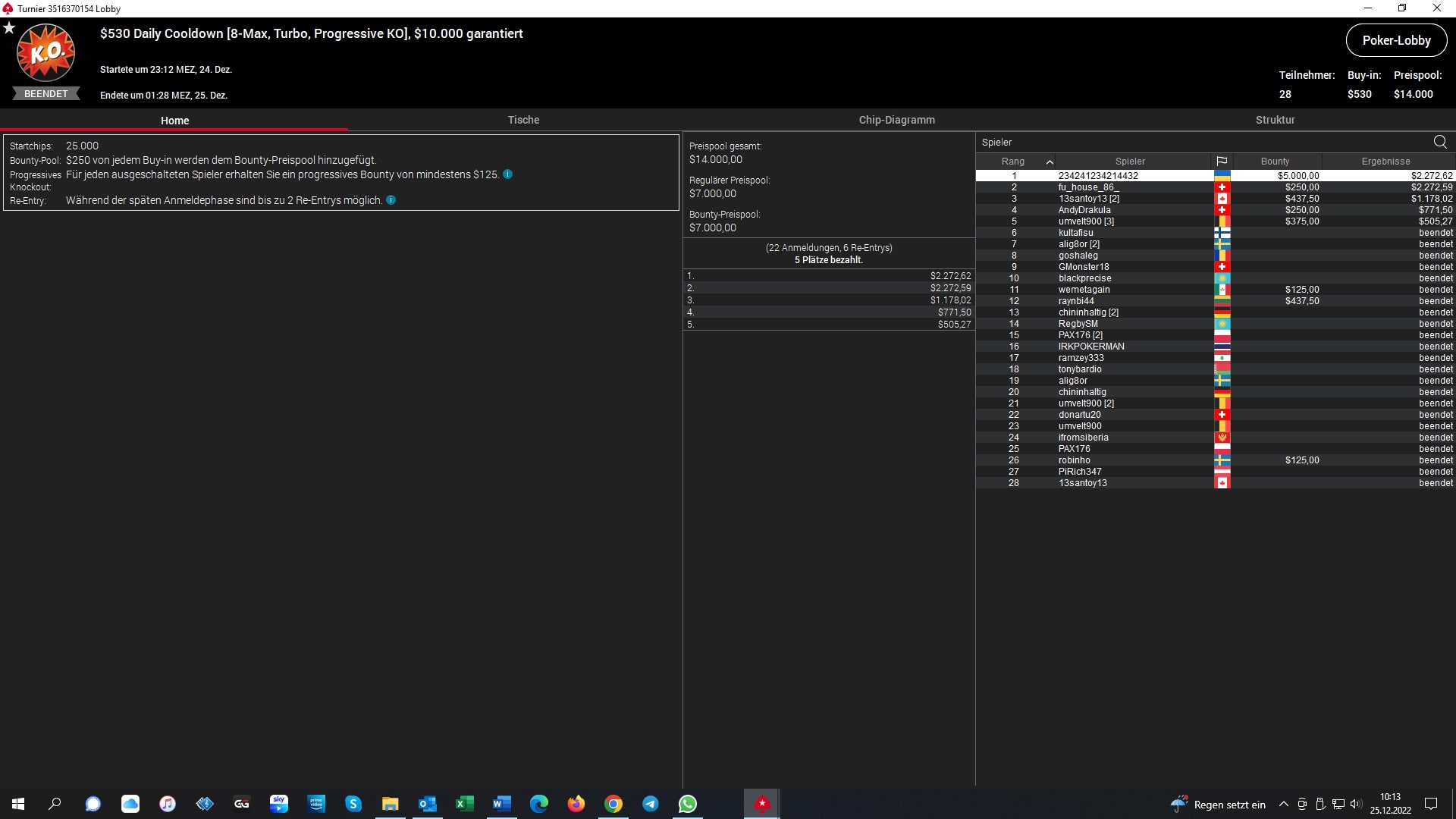Image resolution: width=1456 pixels, height=819 pixels.
Task: Switch to the Tische tab
Action: coord(523,120)
